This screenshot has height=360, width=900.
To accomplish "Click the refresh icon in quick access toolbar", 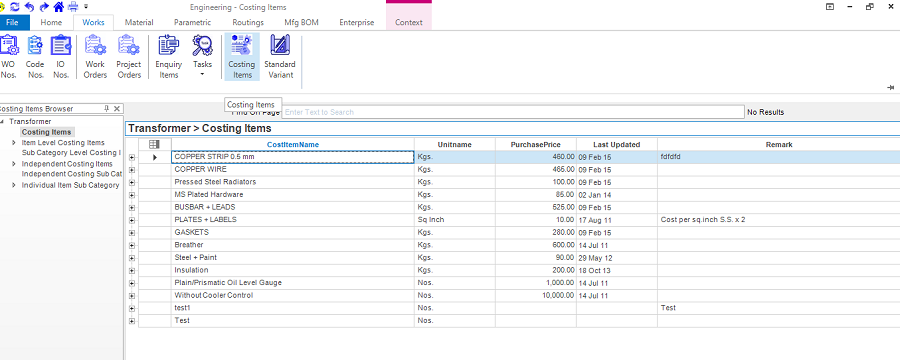I will 15,7.
